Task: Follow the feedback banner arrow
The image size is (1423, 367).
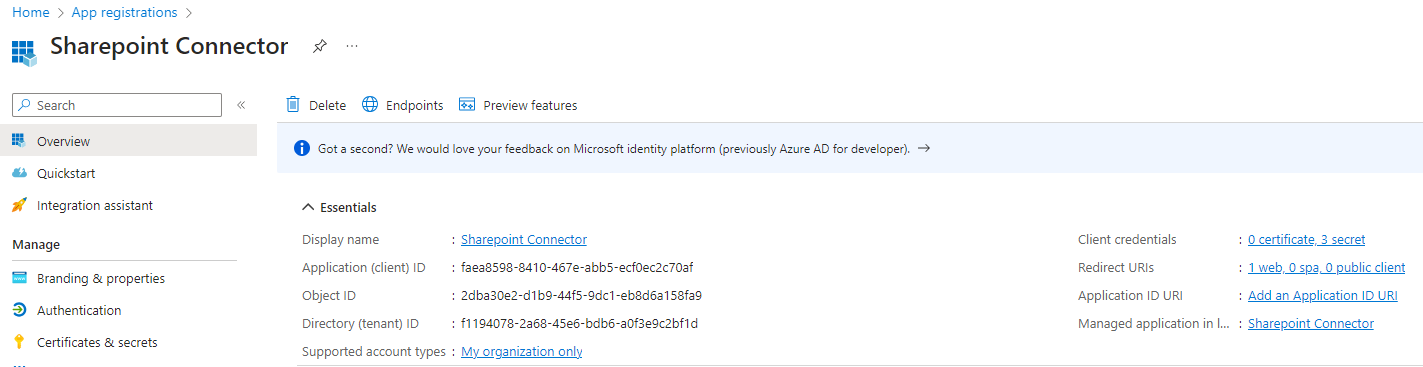Action: (x=924, y=148)
